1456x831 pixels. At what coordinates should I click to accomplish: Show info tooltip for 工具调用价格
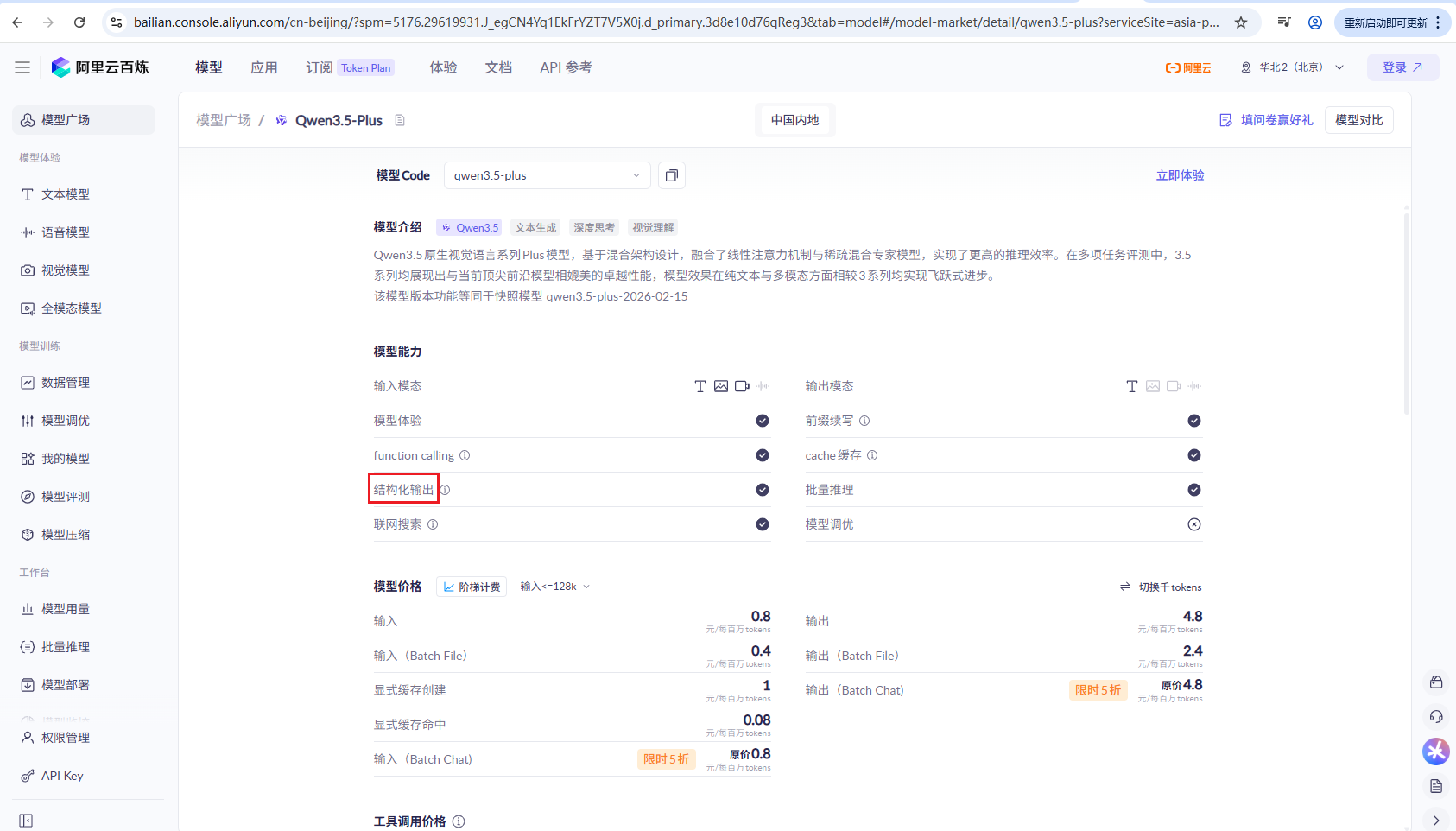[x=459, y=821]
